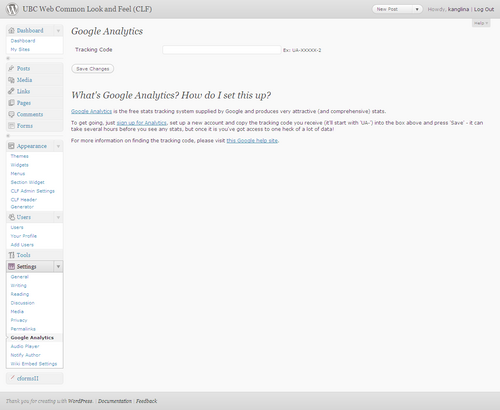Click WordPress link in footer
The height and width of the screenshot is (410, 500).
click(80, 401)
